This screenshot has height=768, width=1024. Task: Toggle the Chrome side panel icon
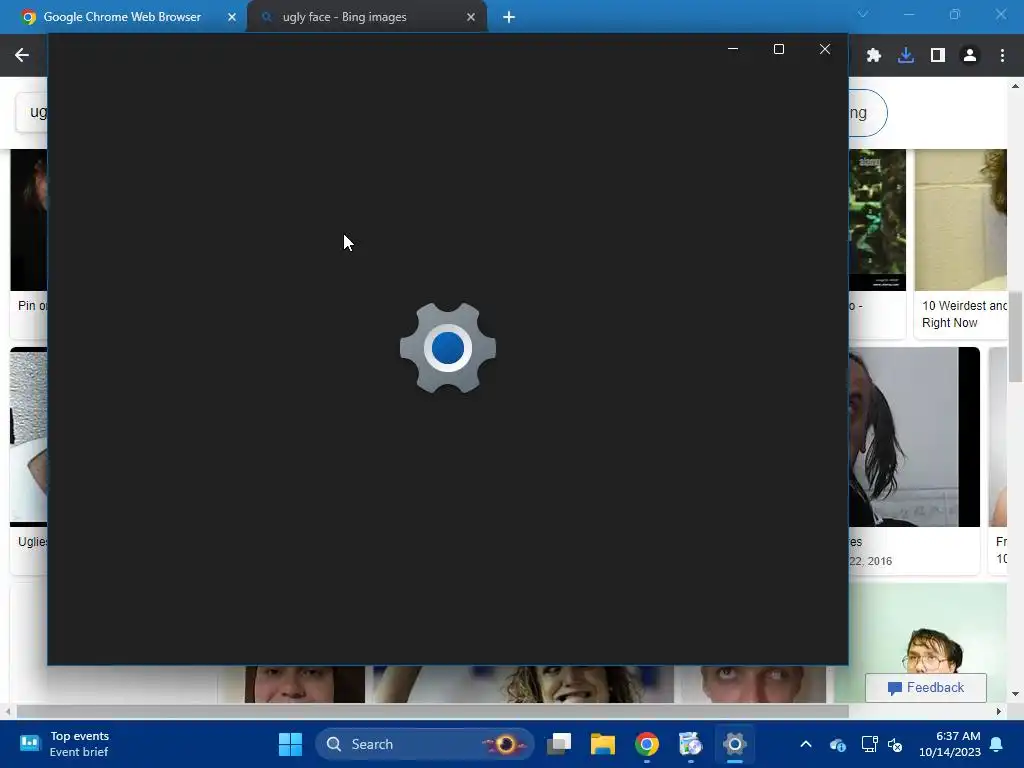[938, 56]
